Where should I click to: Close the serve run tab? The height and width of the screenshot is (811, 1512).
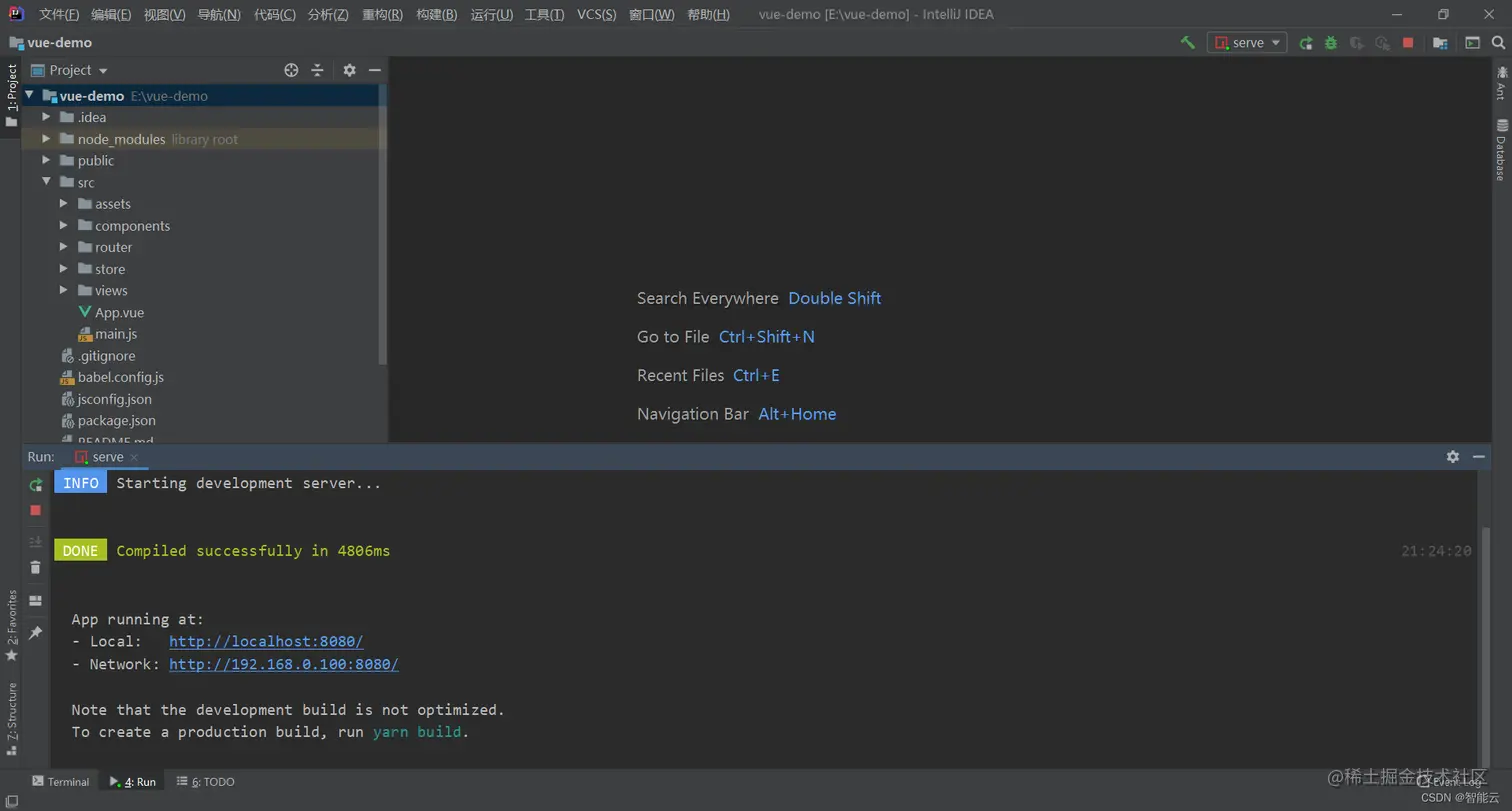coord(134,457)
